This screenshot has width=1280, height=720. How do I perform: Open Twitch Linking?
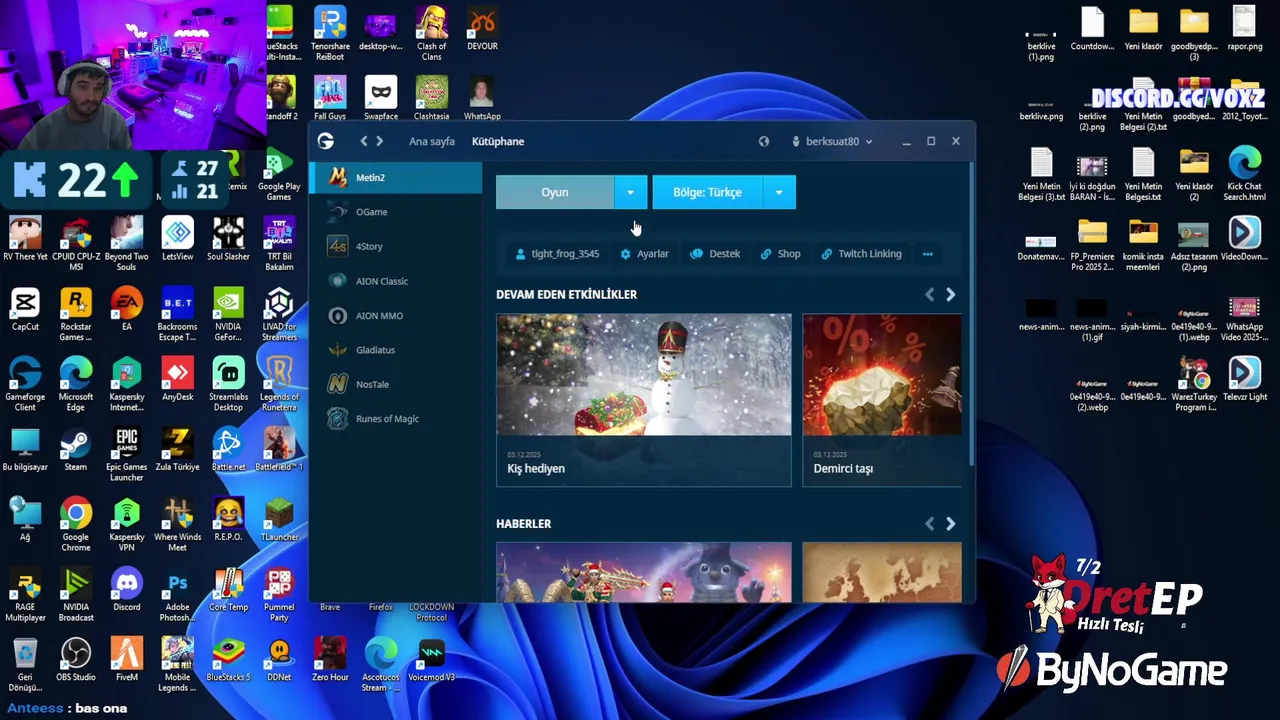click(x=861, y=254)
